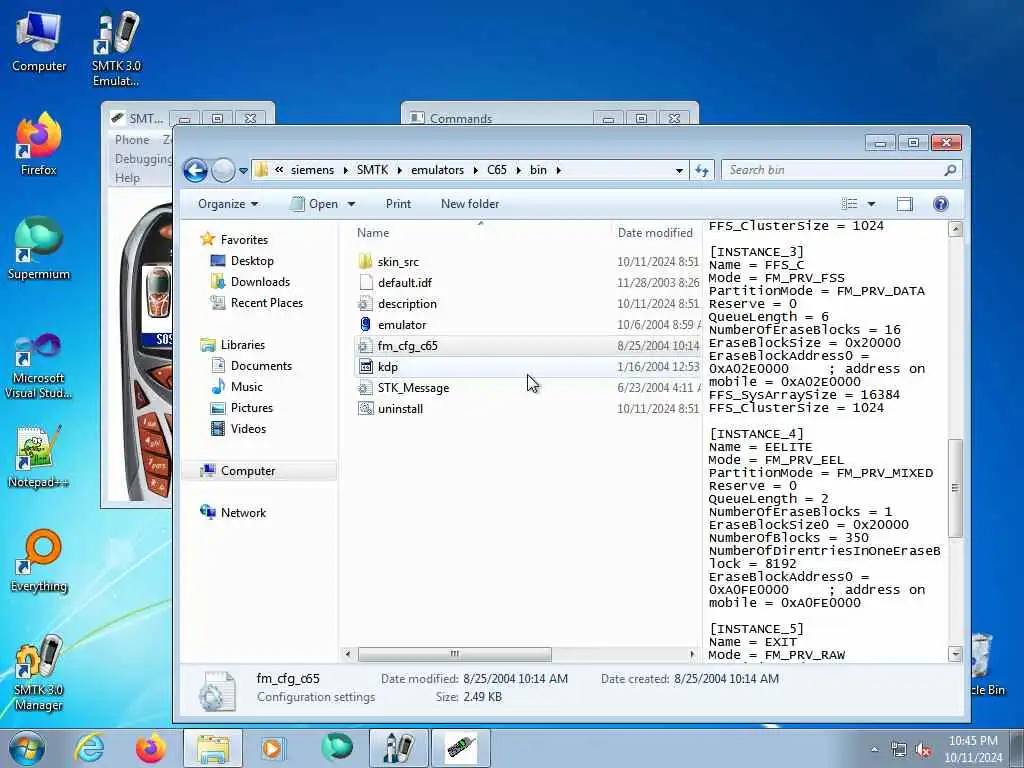Expand arrow after emulators breadcrumb
The height and width of the screenshot is (768, 1024).
(476, 170)
